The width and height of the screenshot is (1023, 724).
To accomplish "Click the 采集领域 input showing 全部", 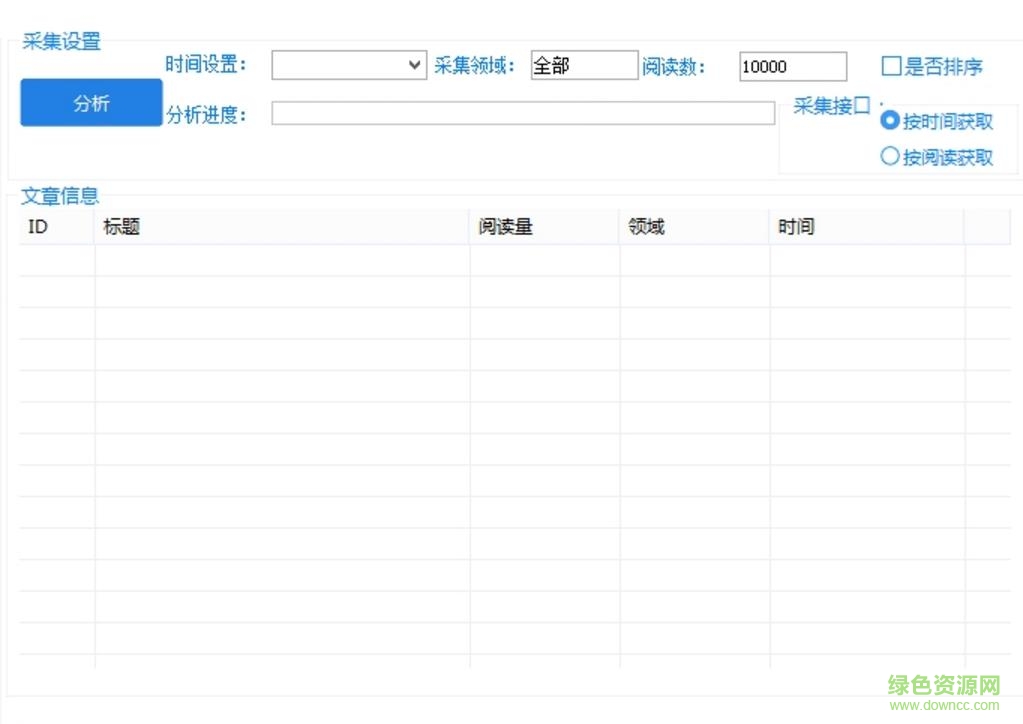I will [x=584, y=65].
